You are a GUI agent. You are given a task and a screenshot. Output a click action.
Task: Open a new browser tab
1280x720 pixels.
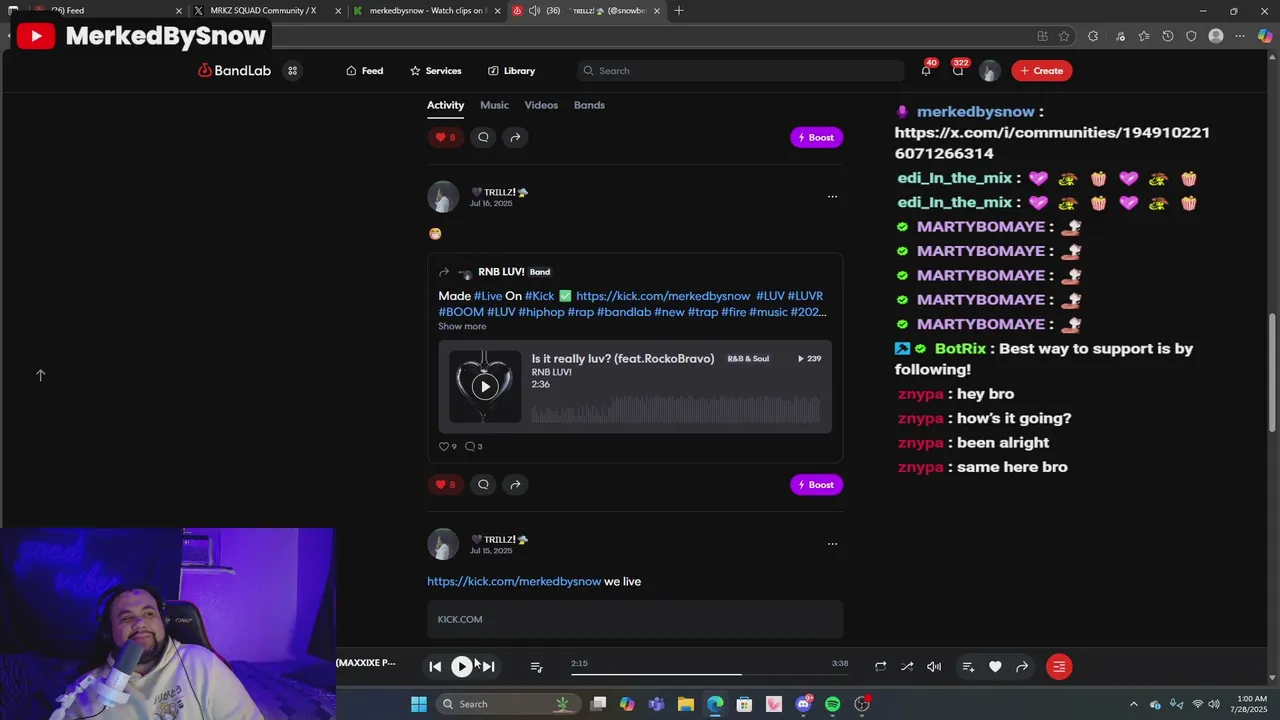tap(679, 11)
